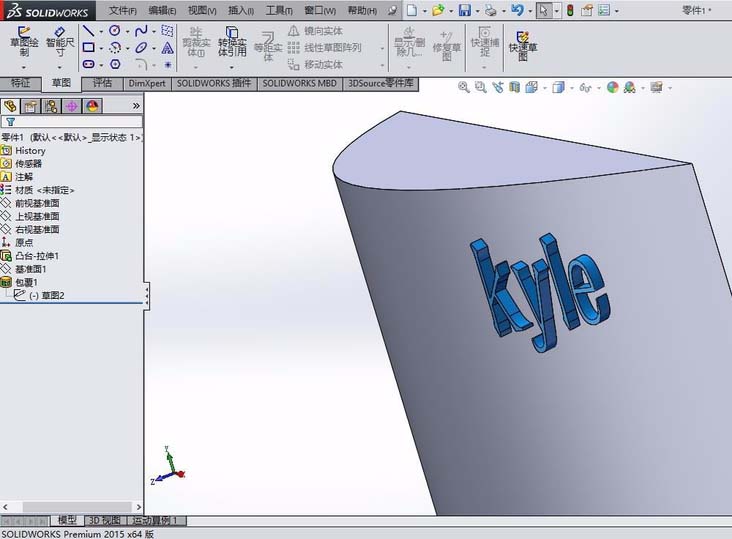Open the DimXpert tab
Viewport: 732px width, 539px height.
147,84
